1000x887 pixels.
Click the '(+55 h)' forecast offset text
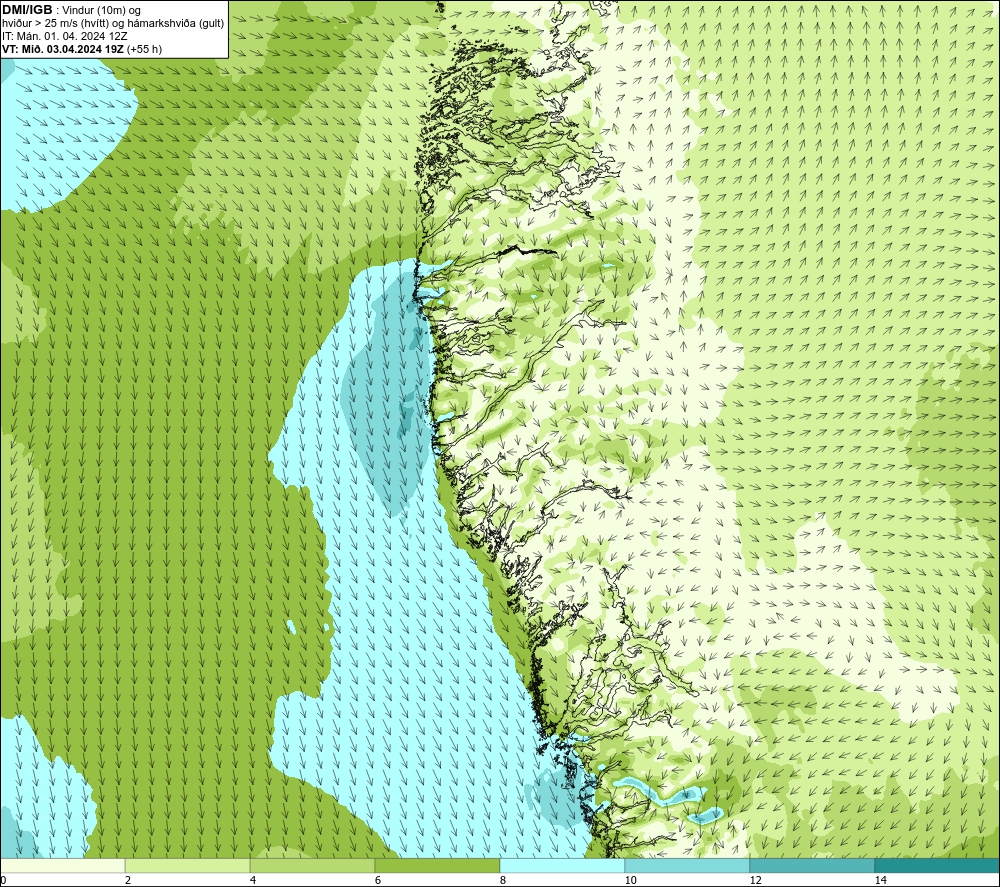[144, 49]
